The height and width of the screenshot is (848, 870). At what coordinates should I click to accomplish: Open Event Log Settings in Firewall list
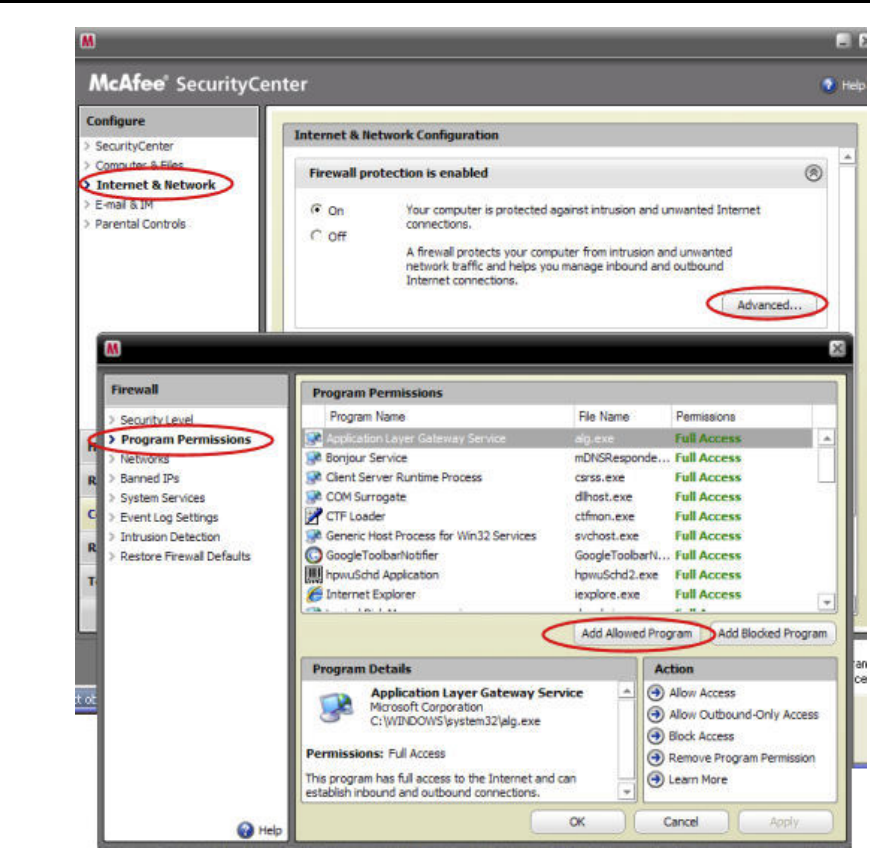pyautogui.click(x=169, y=517)
